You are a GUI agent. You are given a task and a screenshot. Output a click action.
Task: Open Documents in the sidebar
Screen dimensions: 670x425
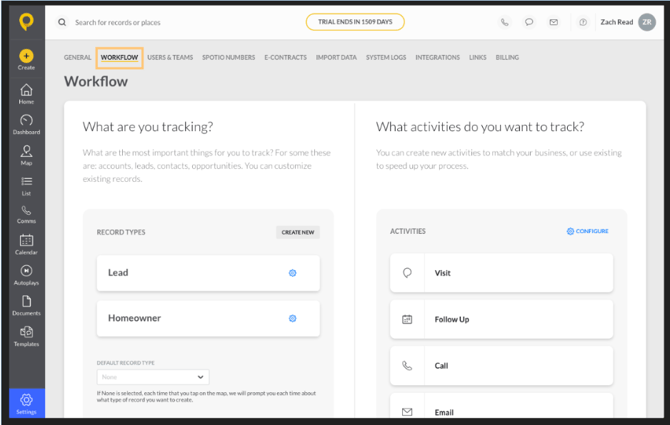click(26, 305)
